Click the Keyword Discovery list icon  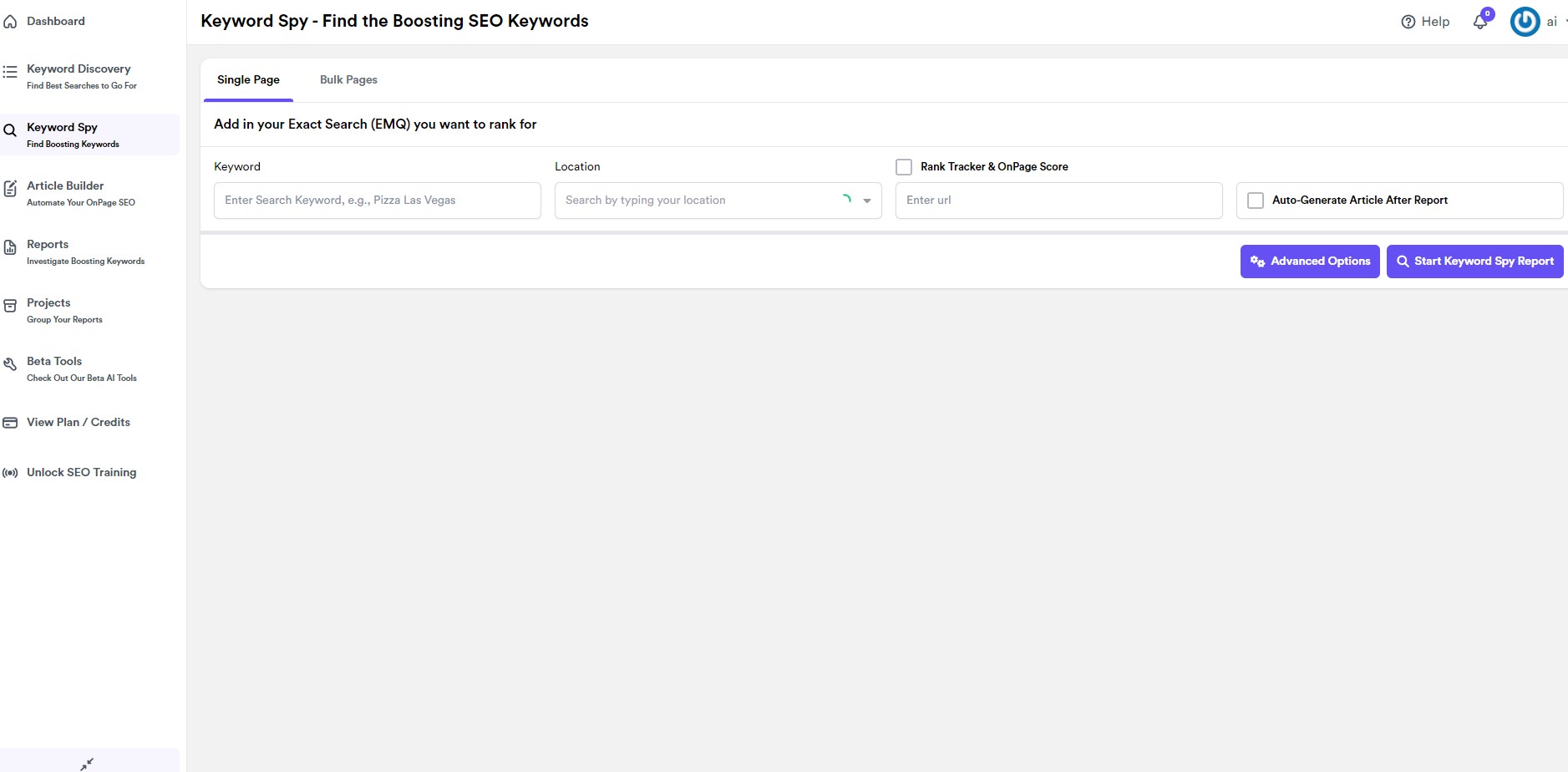click(x=10, y=72)
